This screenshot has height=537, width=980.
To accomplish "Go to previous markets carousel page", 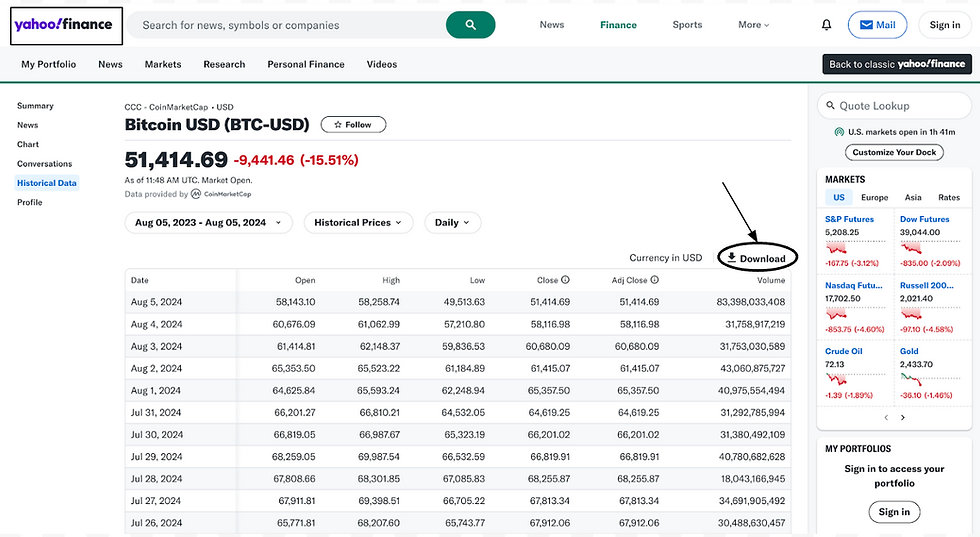I will 886,418.
